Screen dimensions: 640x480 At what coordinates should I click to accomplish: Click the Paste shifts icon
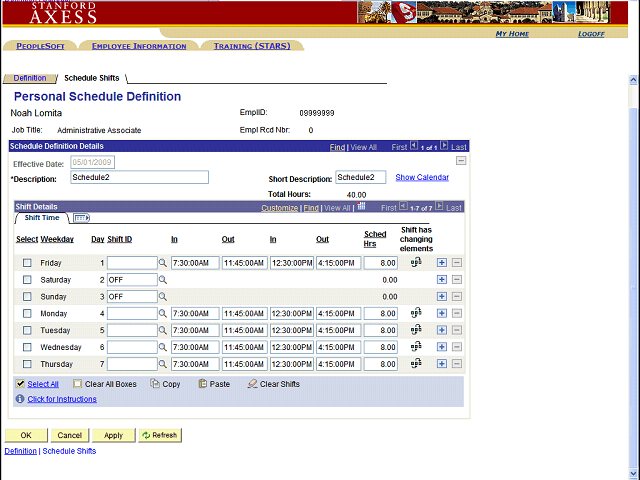click(x=203, y=384)
